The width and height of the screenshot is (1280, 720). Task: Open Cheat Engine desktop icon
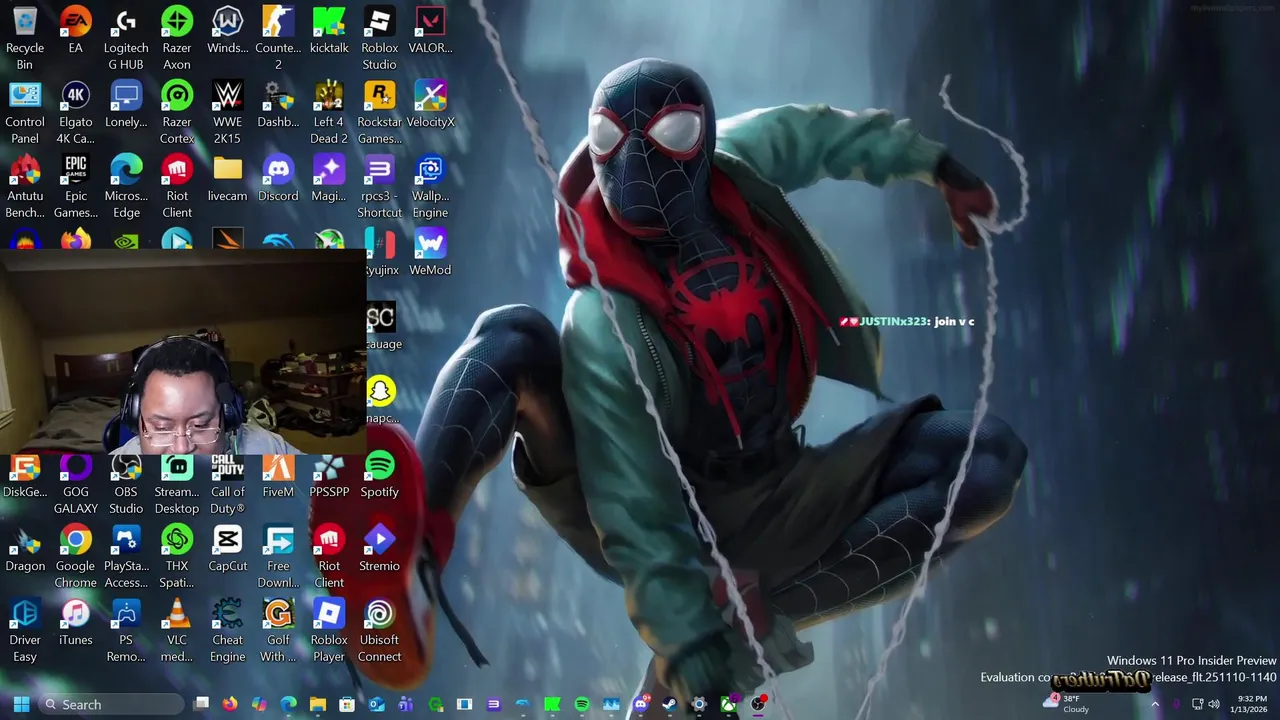[x=227, y=631]
